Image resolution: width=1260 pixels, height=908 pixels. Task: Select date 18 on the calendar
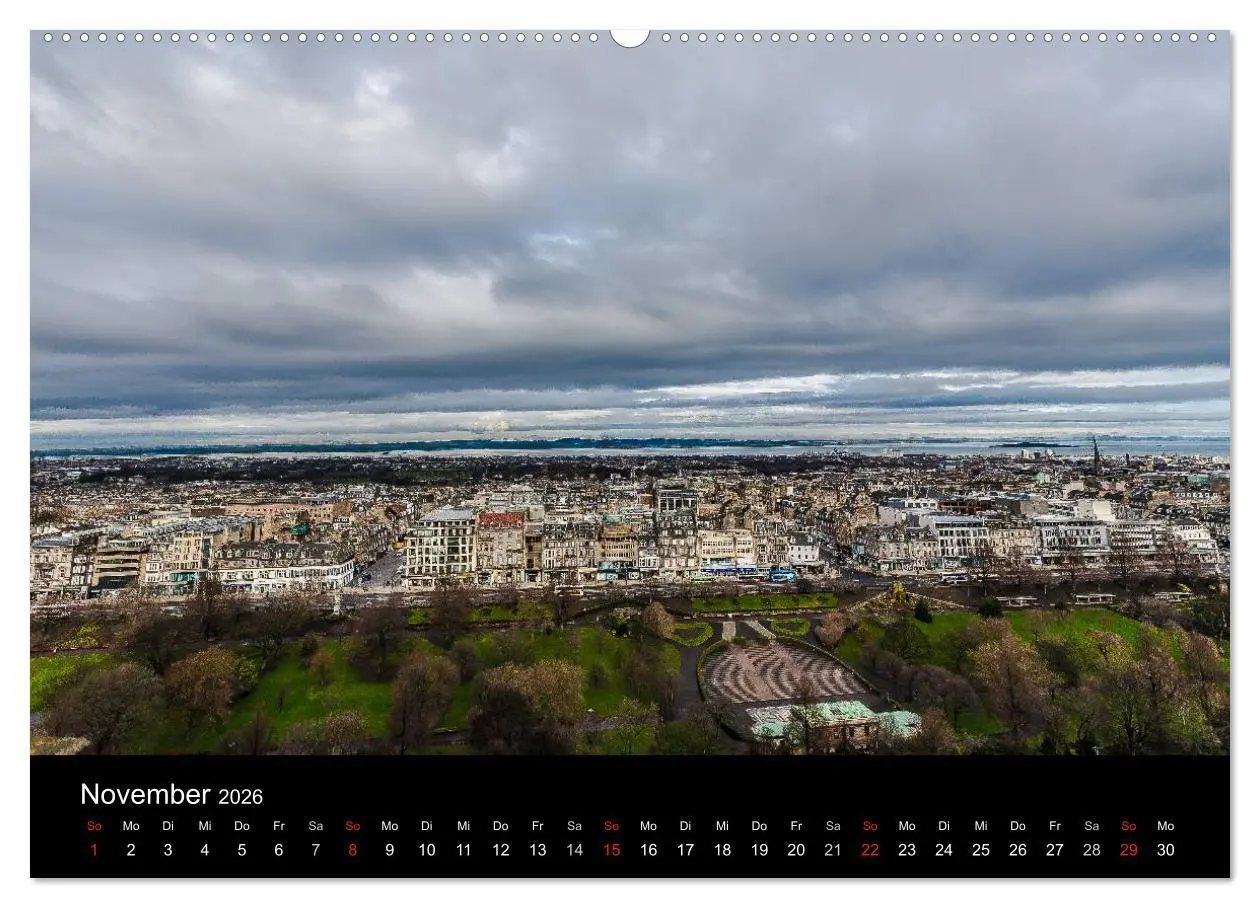[x=722, y=850]
